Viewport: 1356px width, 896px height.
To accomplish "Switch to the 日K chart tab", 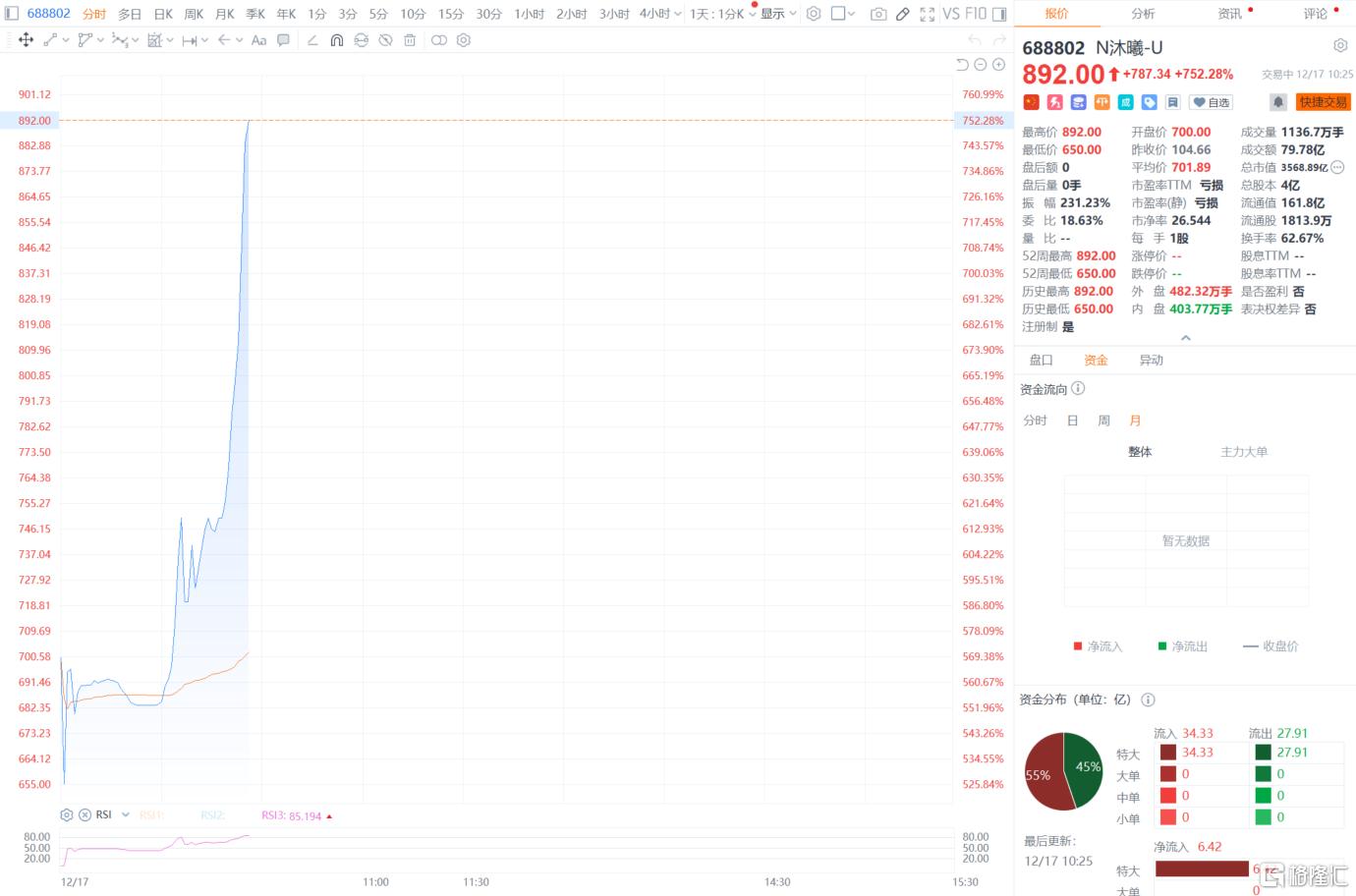I will [163, 14].
